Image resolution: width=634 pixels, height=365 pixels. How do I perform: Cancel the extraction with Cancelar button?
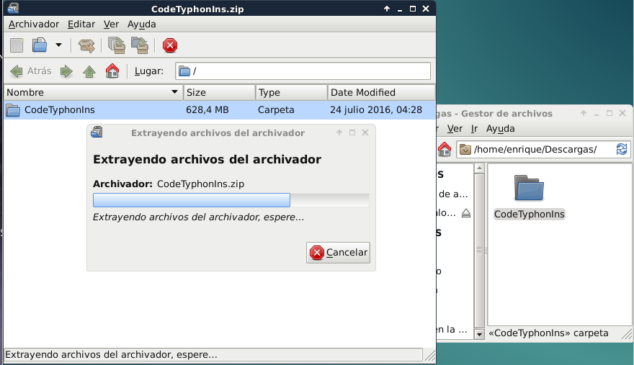pos(338,253)
